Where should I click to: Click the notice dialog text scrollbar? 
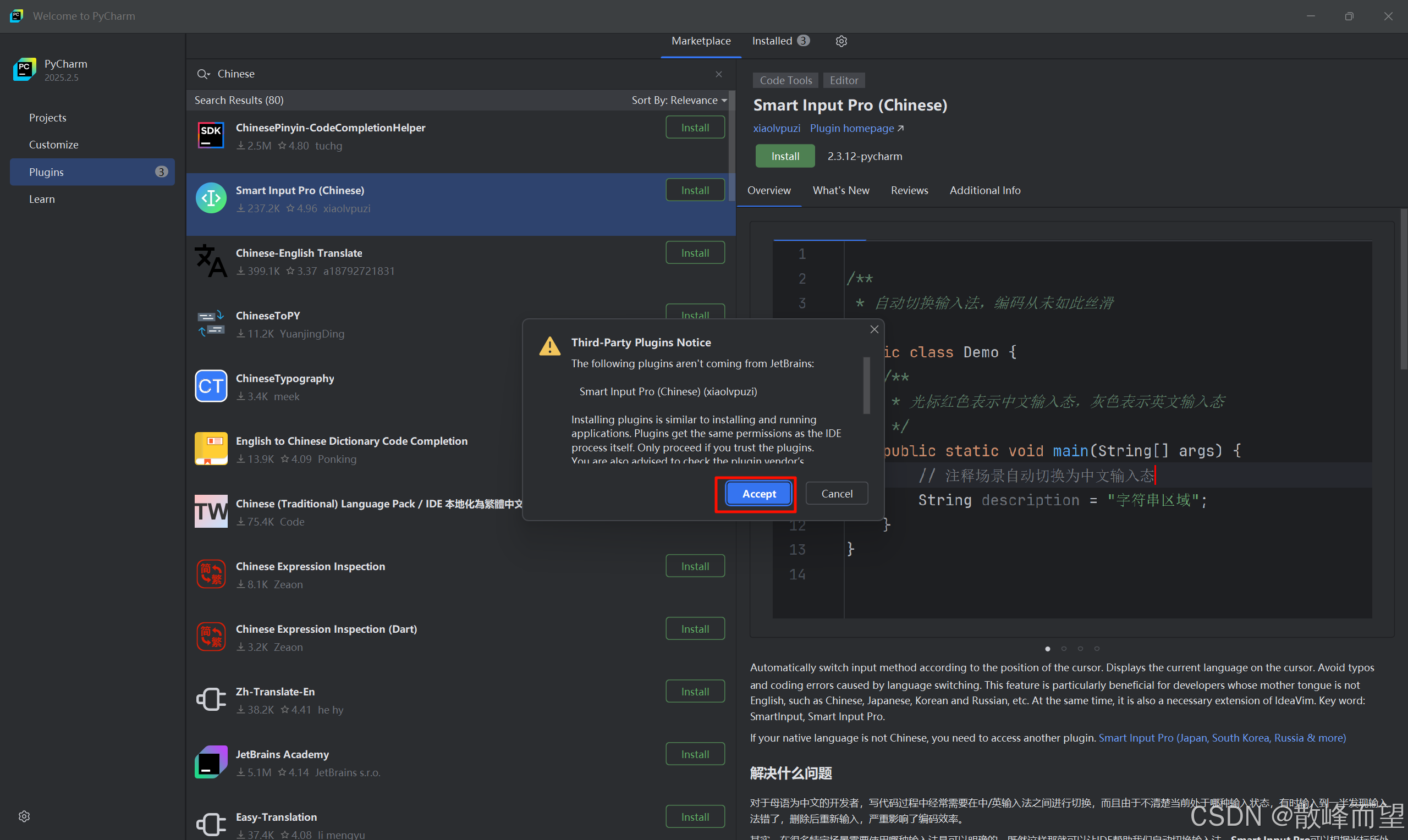tap(866, 385)
